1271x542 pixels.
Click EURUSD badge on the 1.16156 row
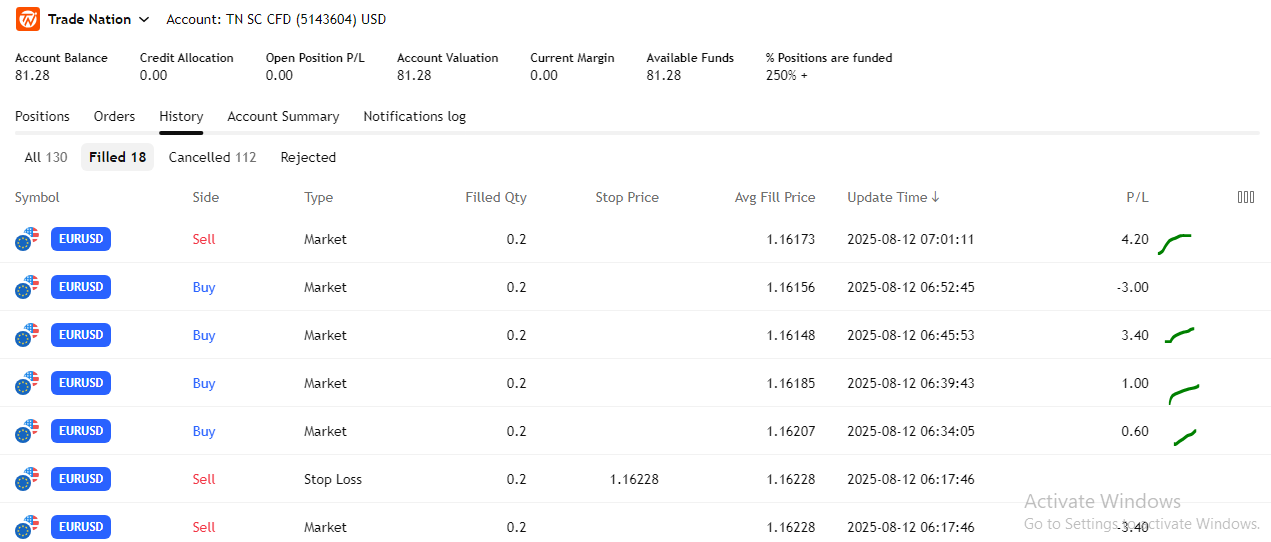81,287
